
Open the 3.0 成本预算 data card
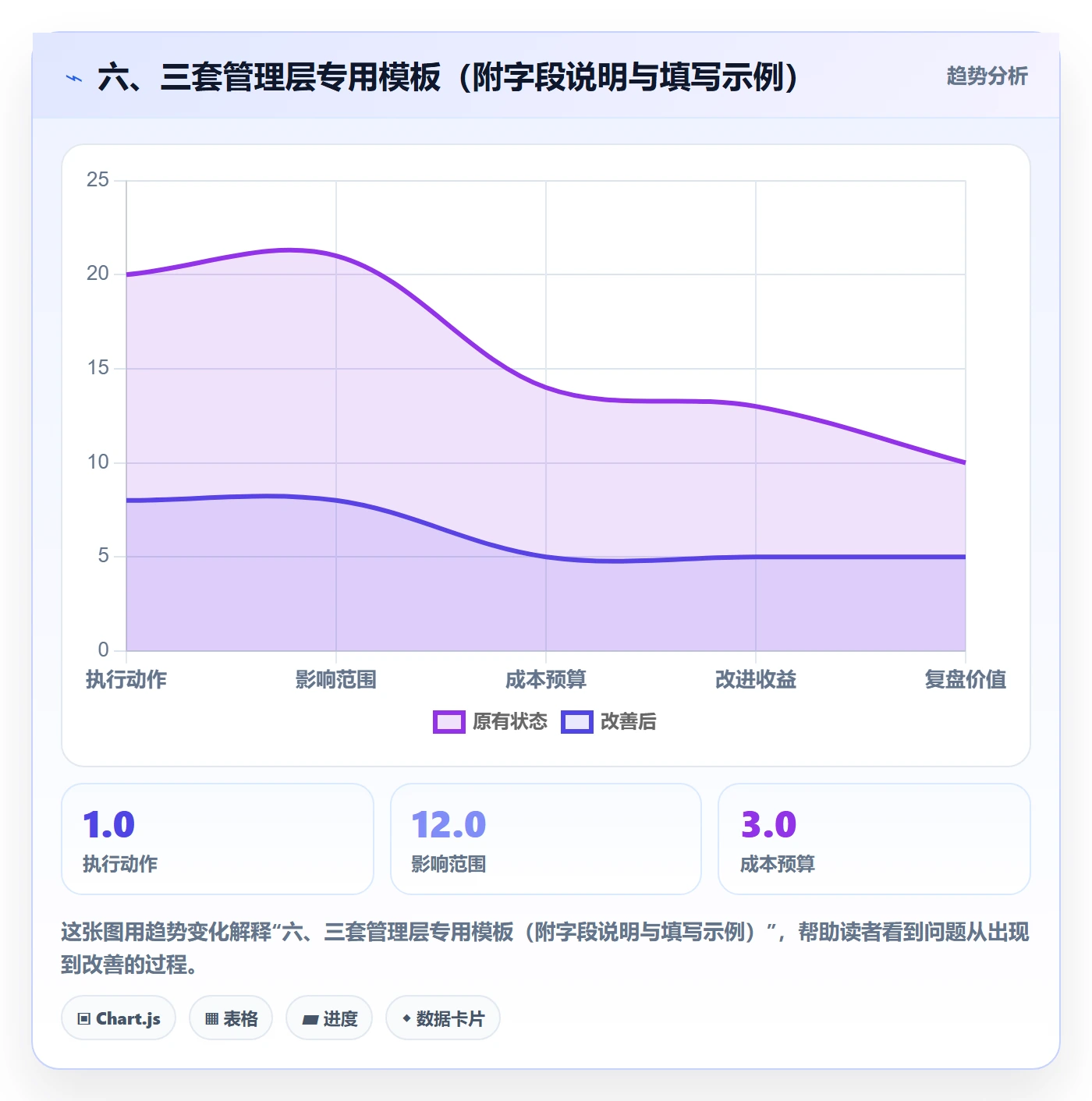(x=874, y=839)
